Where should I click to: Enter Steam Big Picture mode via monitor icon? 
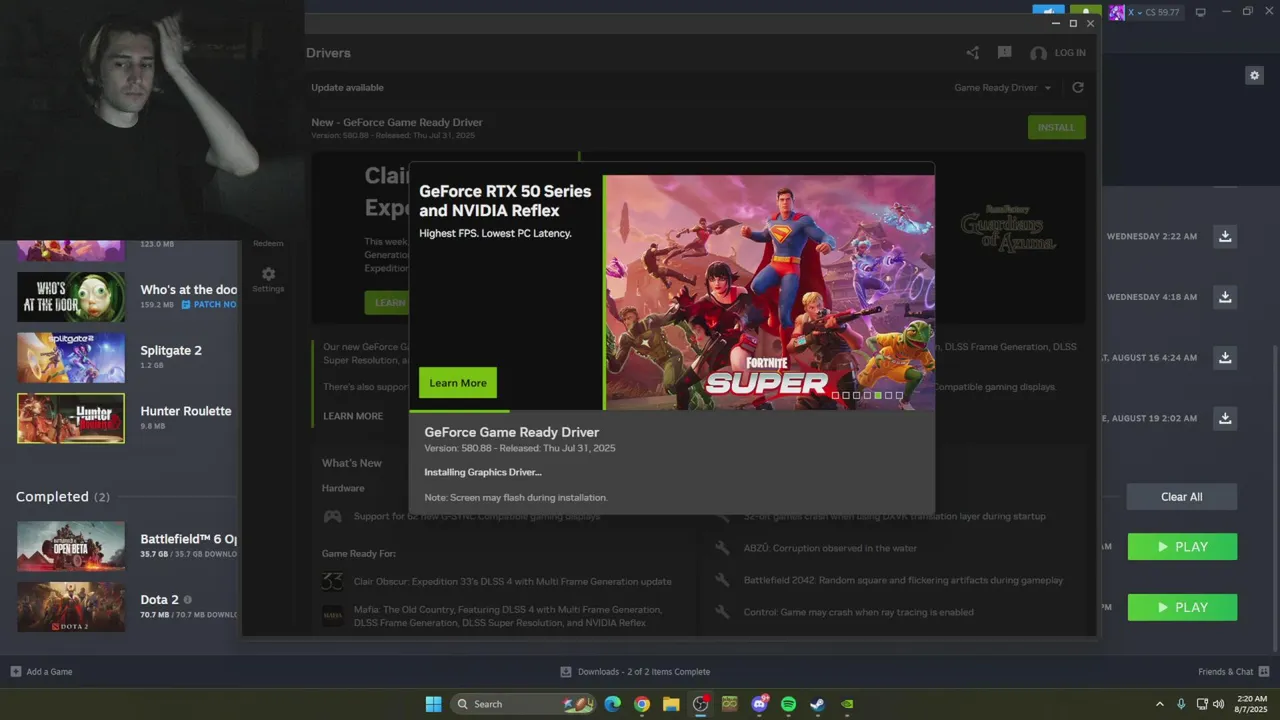pos(1201,12)
